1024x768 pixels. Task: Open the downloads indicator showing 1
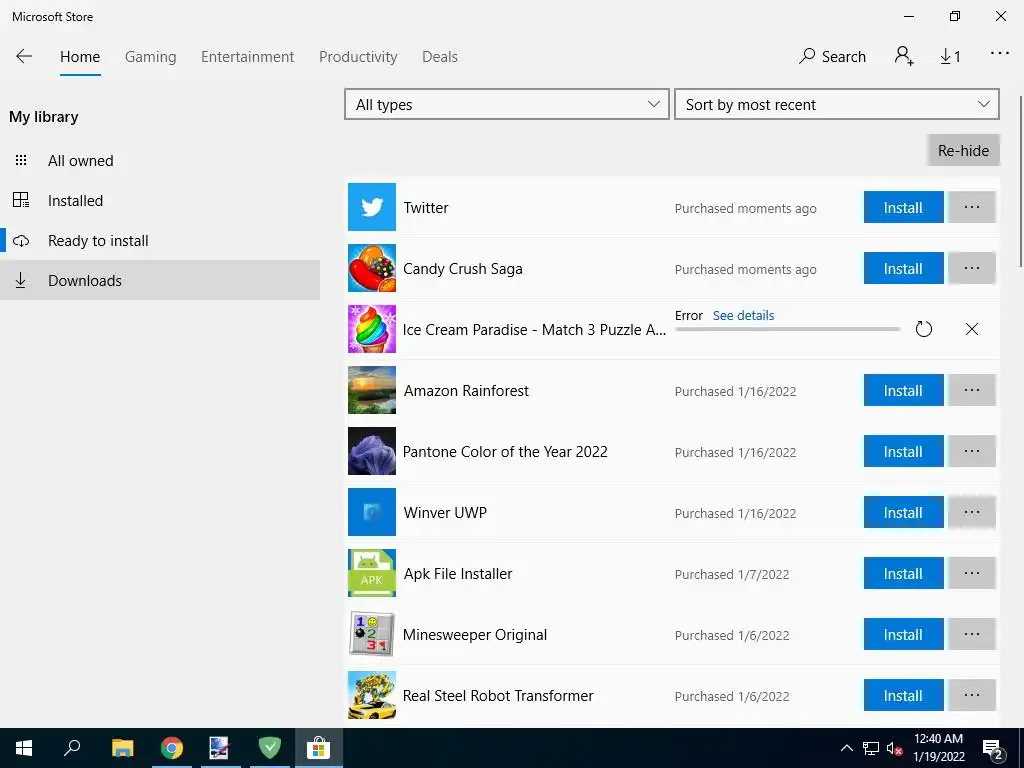click(950, 57)
